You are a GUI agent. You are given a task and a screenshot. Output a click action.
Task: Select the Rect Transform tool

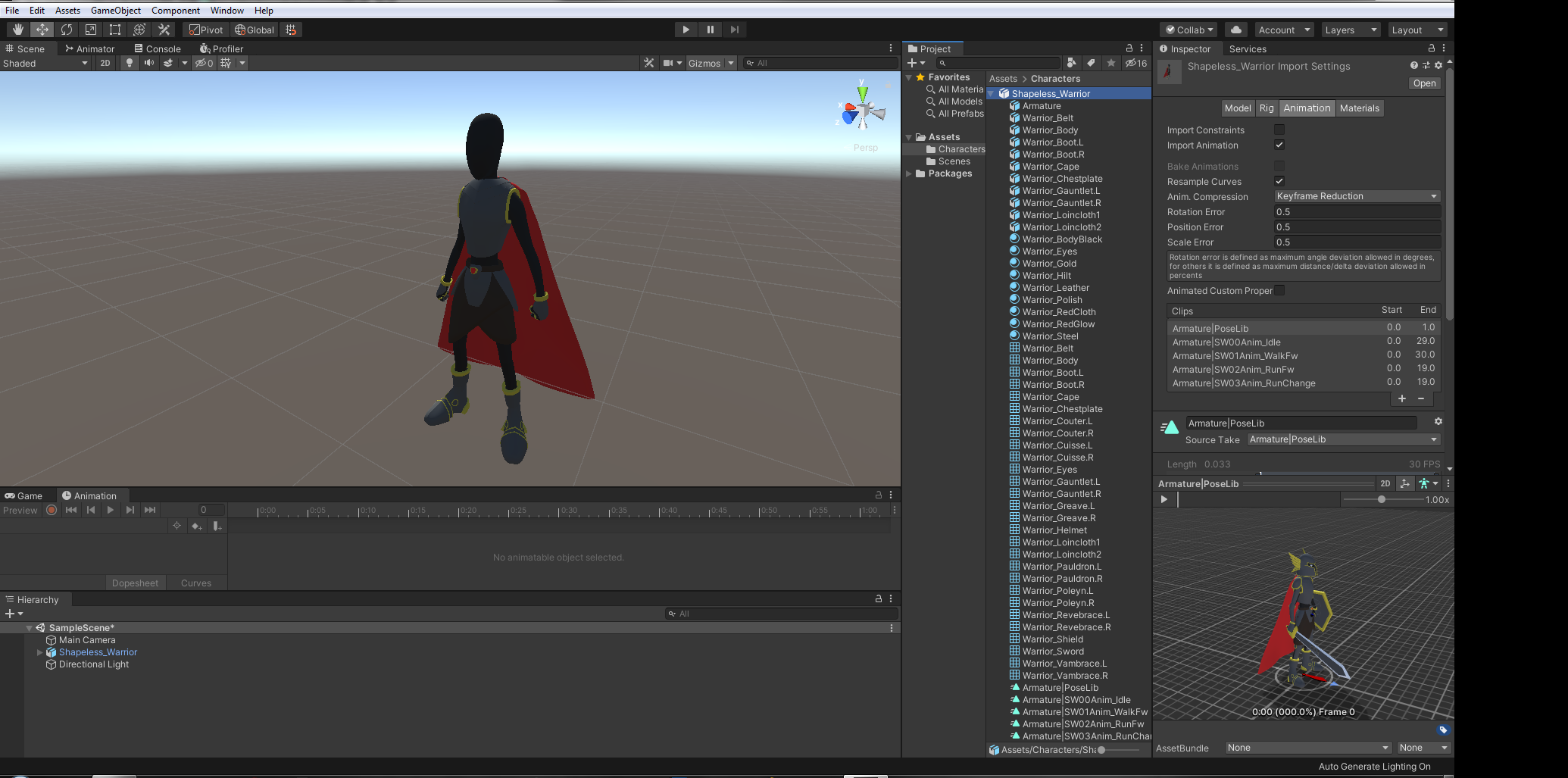[x=115, y=30]
